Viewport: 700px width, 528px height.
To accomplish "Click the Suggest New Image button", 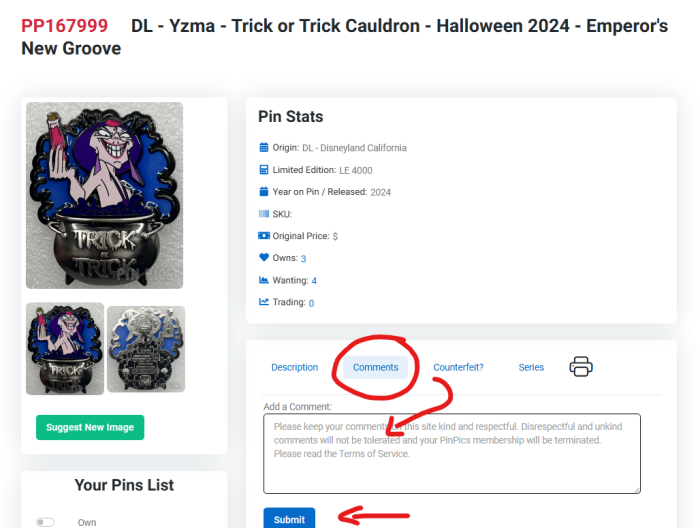I will pos(90,427).
